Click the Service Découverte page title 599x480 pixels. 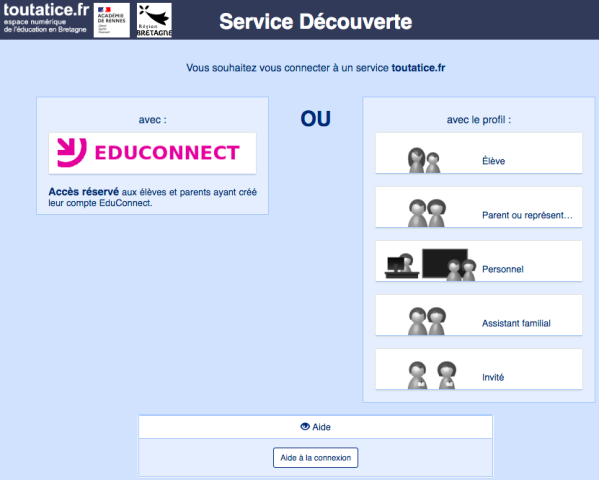click(316, 21)
